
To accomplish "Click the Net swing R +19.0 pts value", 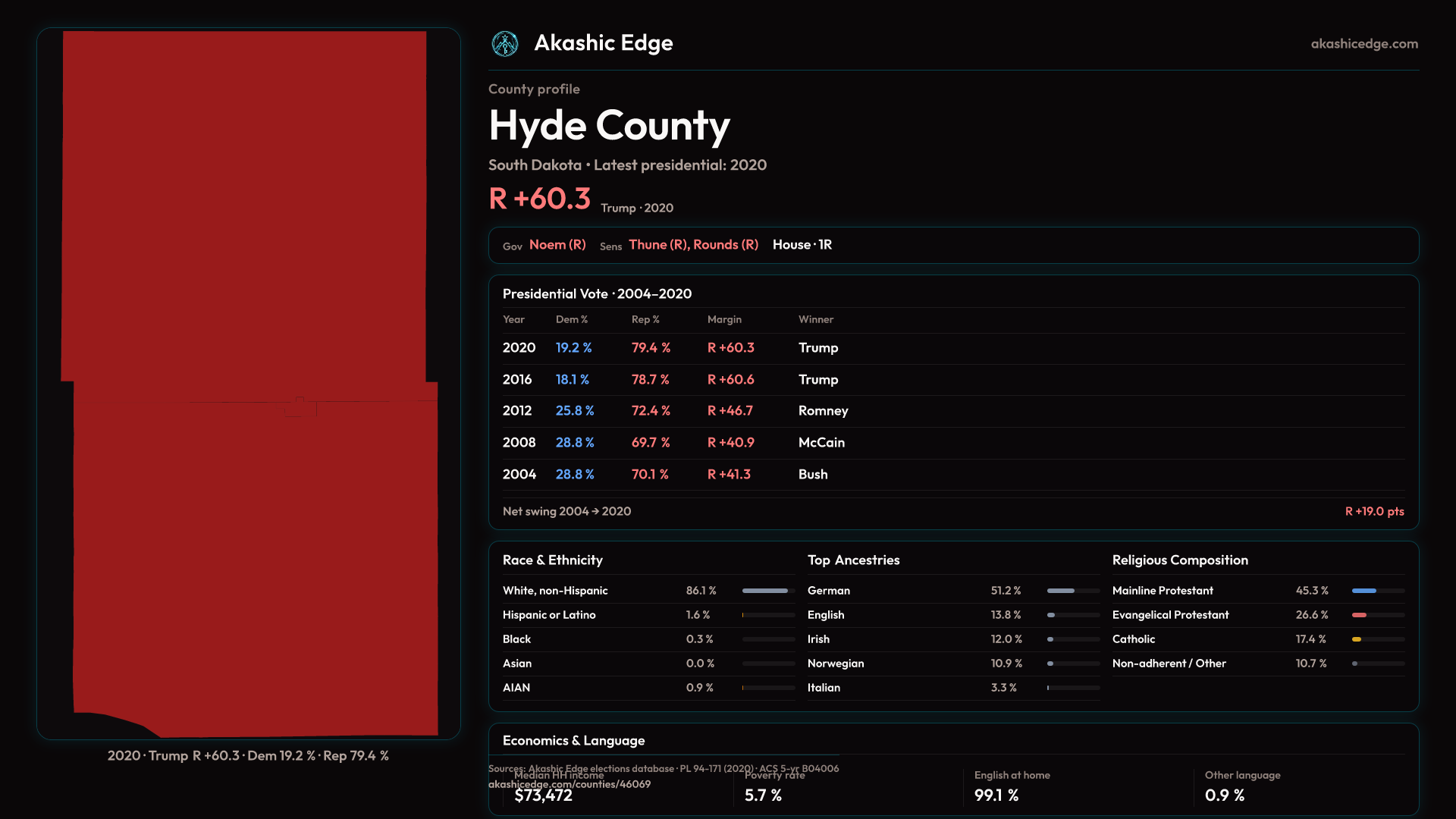I will point(1374,511).
